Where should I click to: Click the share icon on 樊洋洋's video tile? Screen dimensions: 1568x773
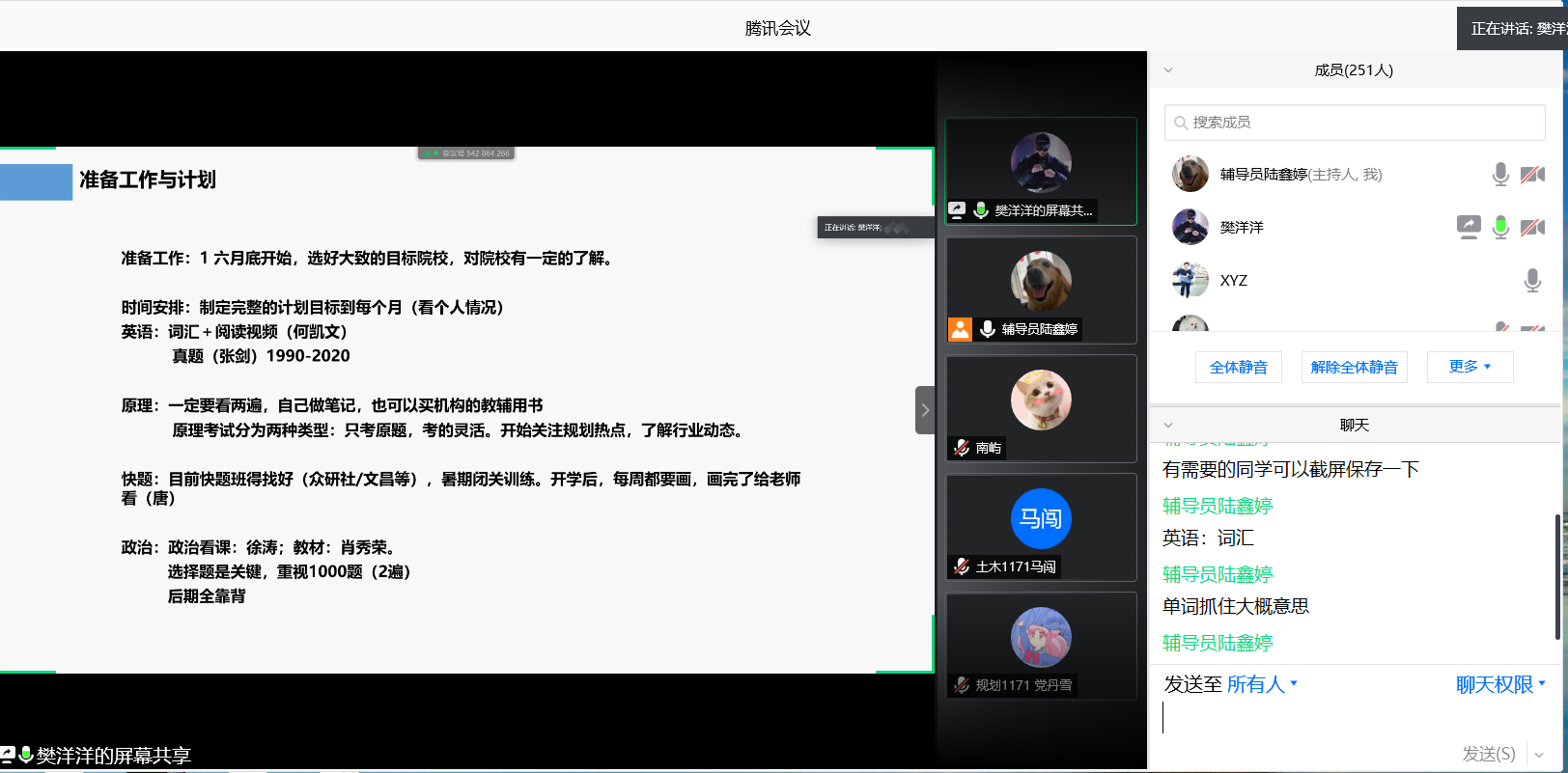(x=957, y=209)
